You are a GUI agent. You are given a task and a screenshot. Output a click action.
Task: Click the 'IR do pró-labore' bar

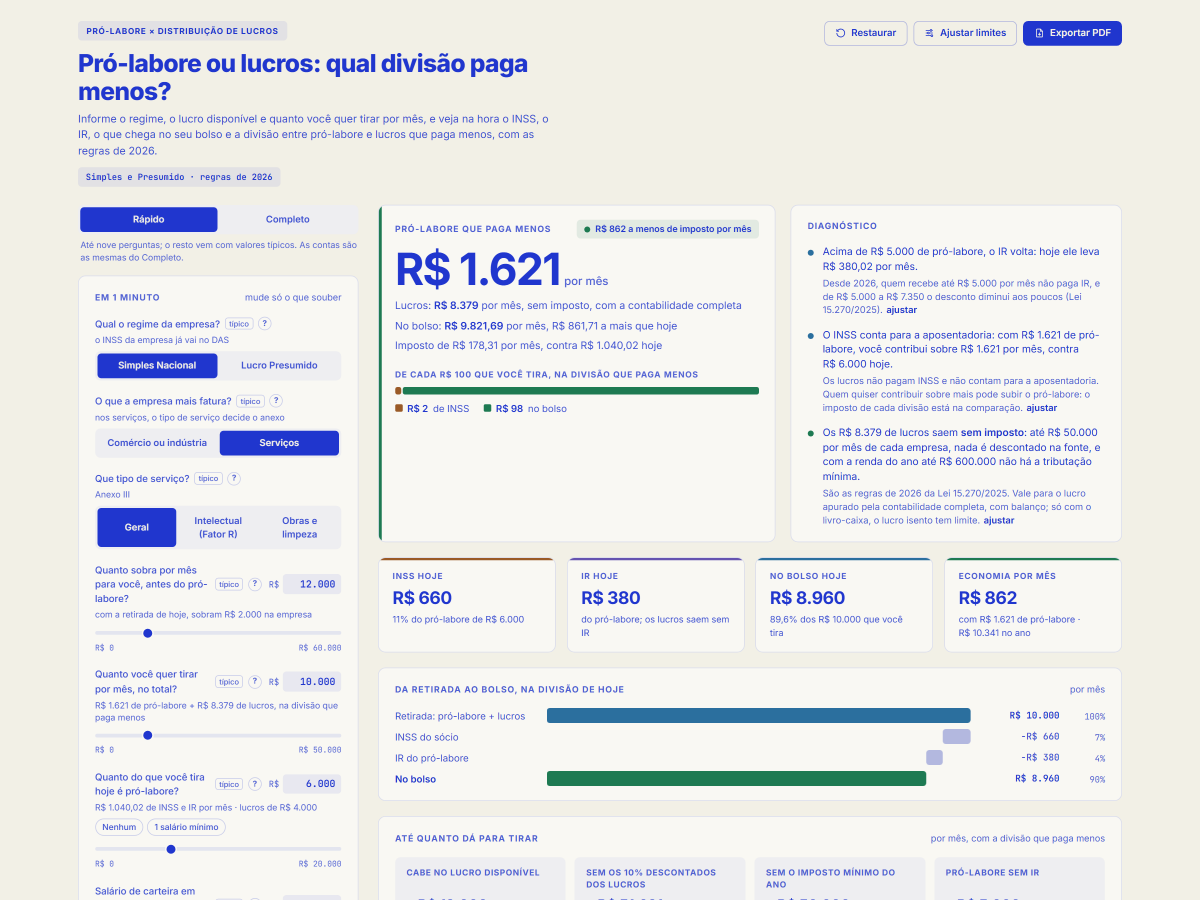tap(935, 758)
